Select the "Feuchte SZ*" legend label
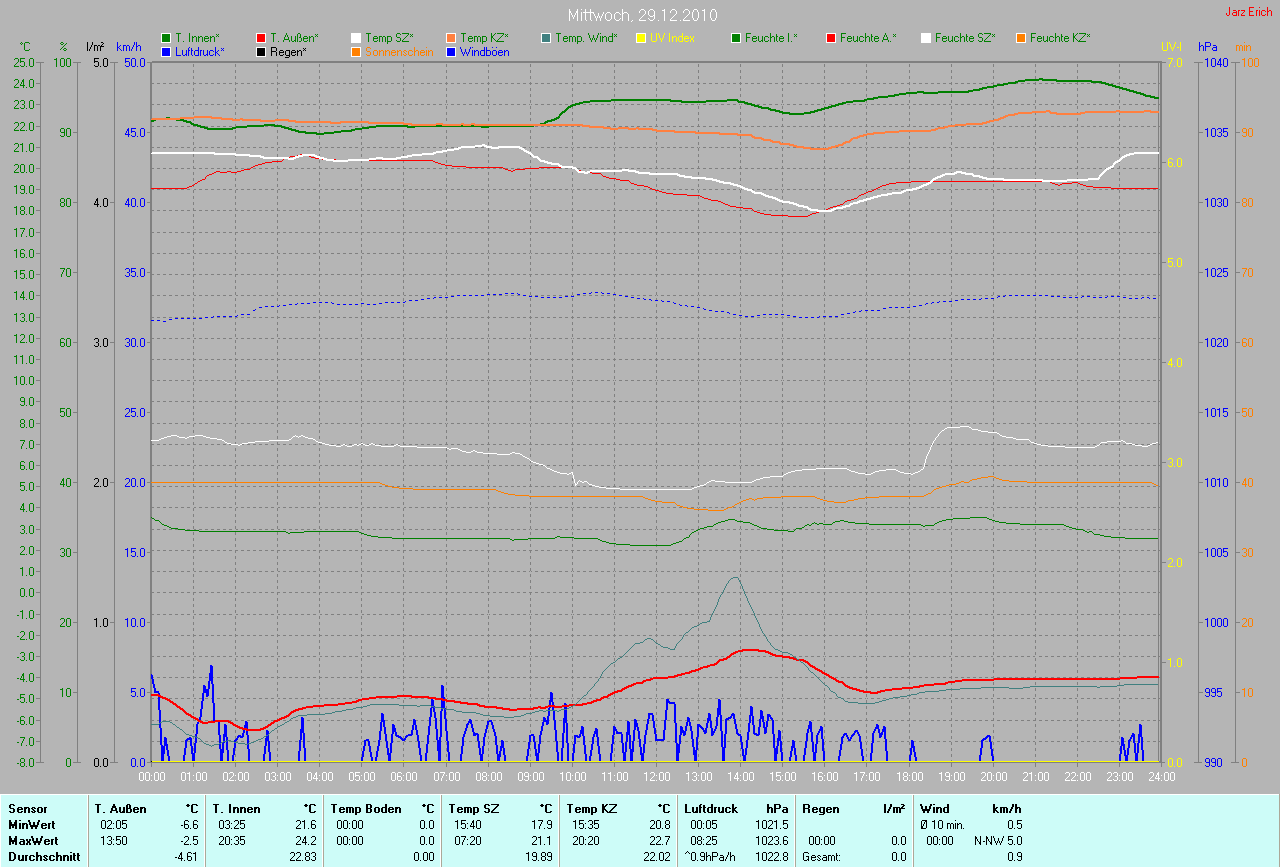The height and width of the screenshot is (867, 1280). (x=965, y=38)
